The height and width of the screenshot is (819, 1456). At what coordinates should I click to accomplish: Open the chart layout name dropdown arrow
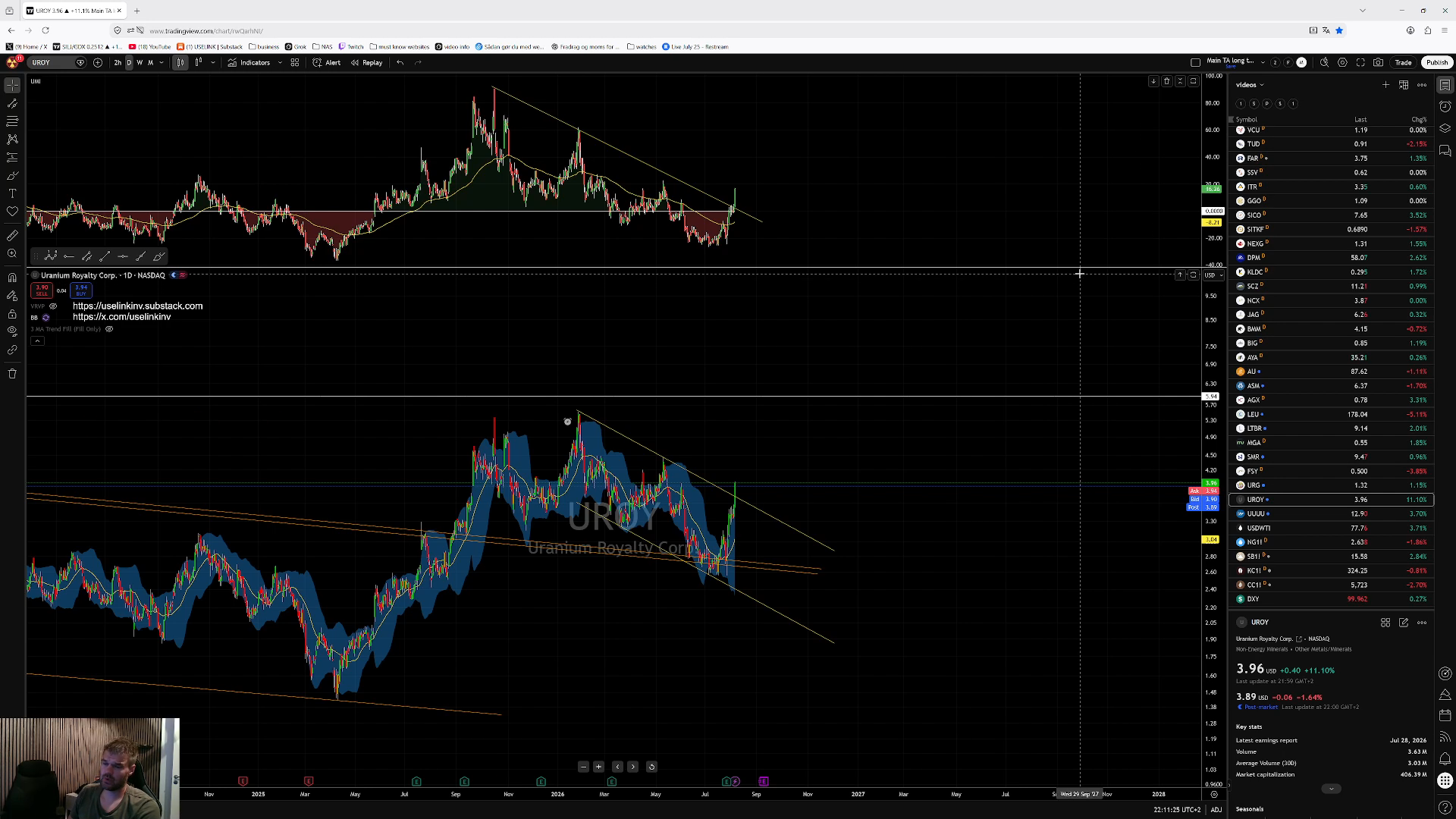coord(1261,63)
